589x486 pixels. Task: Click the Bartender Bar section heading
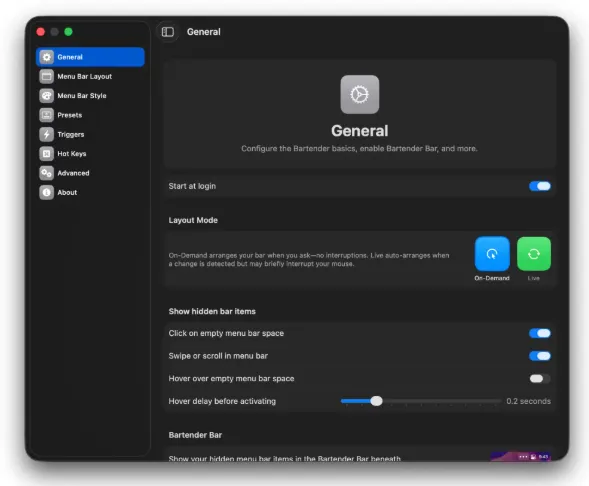pyautogui.click(x=195, y=435)
